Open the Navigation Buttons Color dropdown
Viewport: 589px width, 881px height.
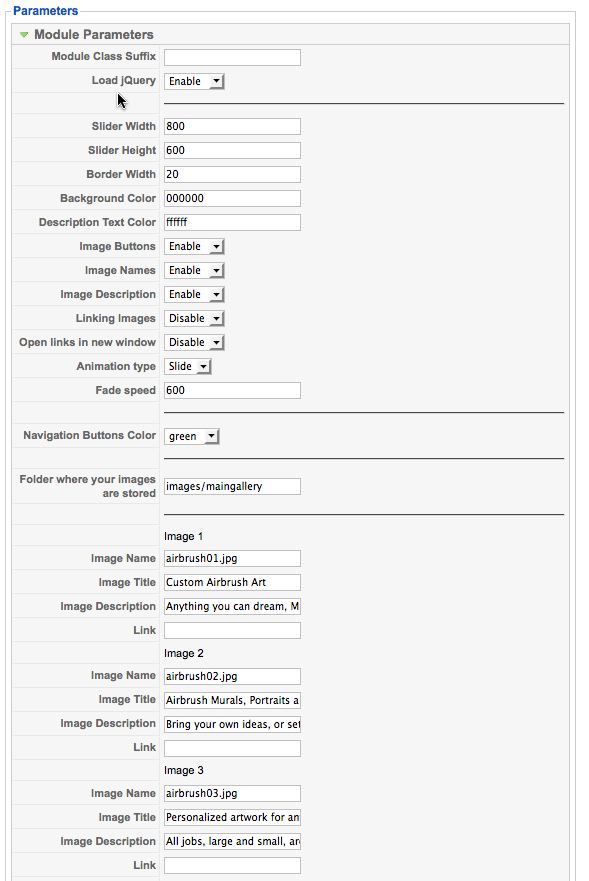(192, 437)
